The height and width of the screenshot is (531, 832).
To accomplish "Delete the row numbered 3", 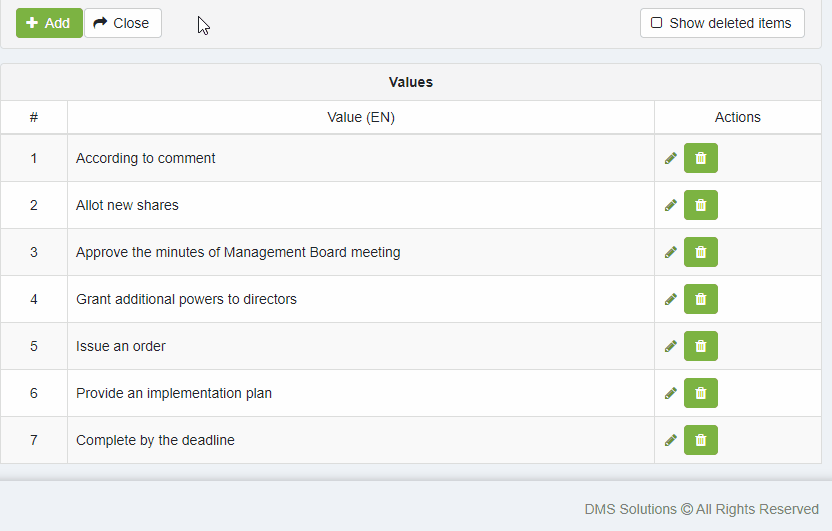I will [x=700, y=252].
